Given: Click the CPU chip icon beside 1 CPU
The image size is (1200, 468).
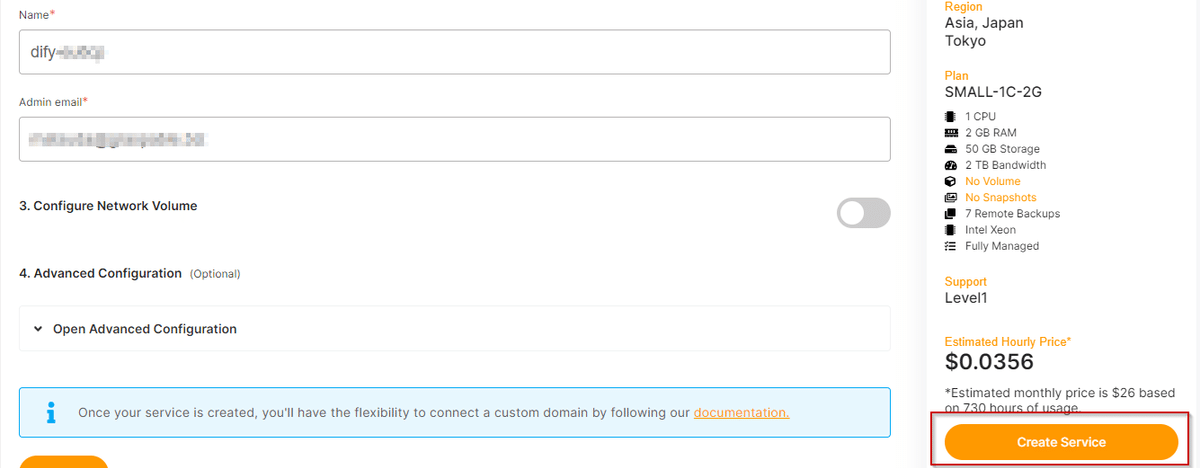Looking at the screenshot, I should point(951,117).
